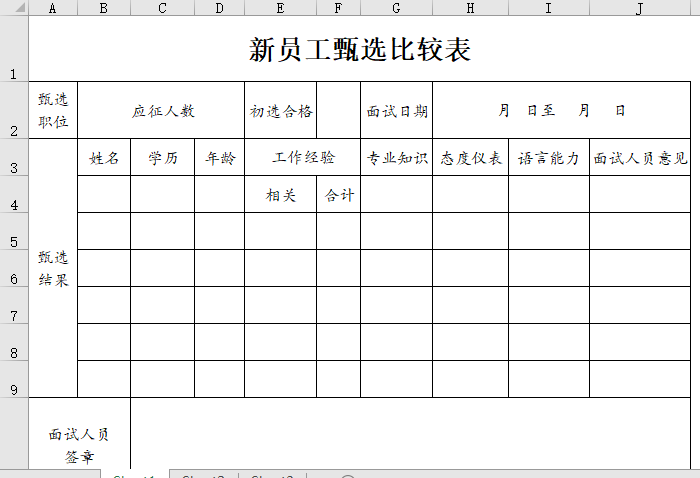Select column J header
The image size is (700, 478).
(x=639, y=8)
